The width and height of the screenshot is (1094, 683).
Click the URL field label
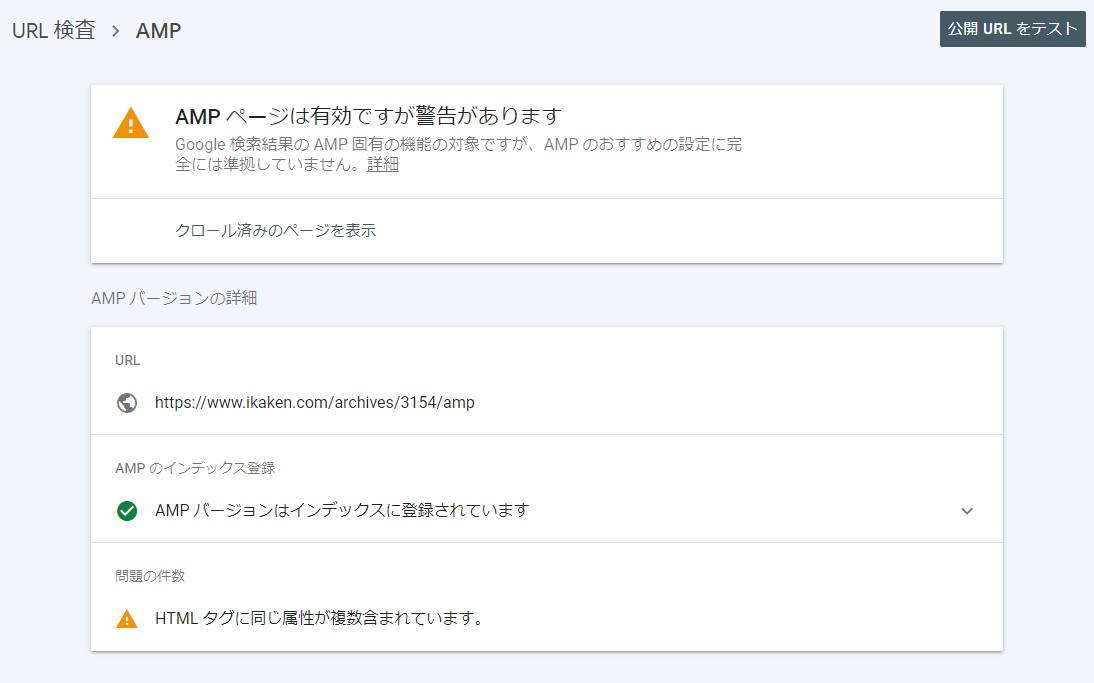click(x=128, y=360)
